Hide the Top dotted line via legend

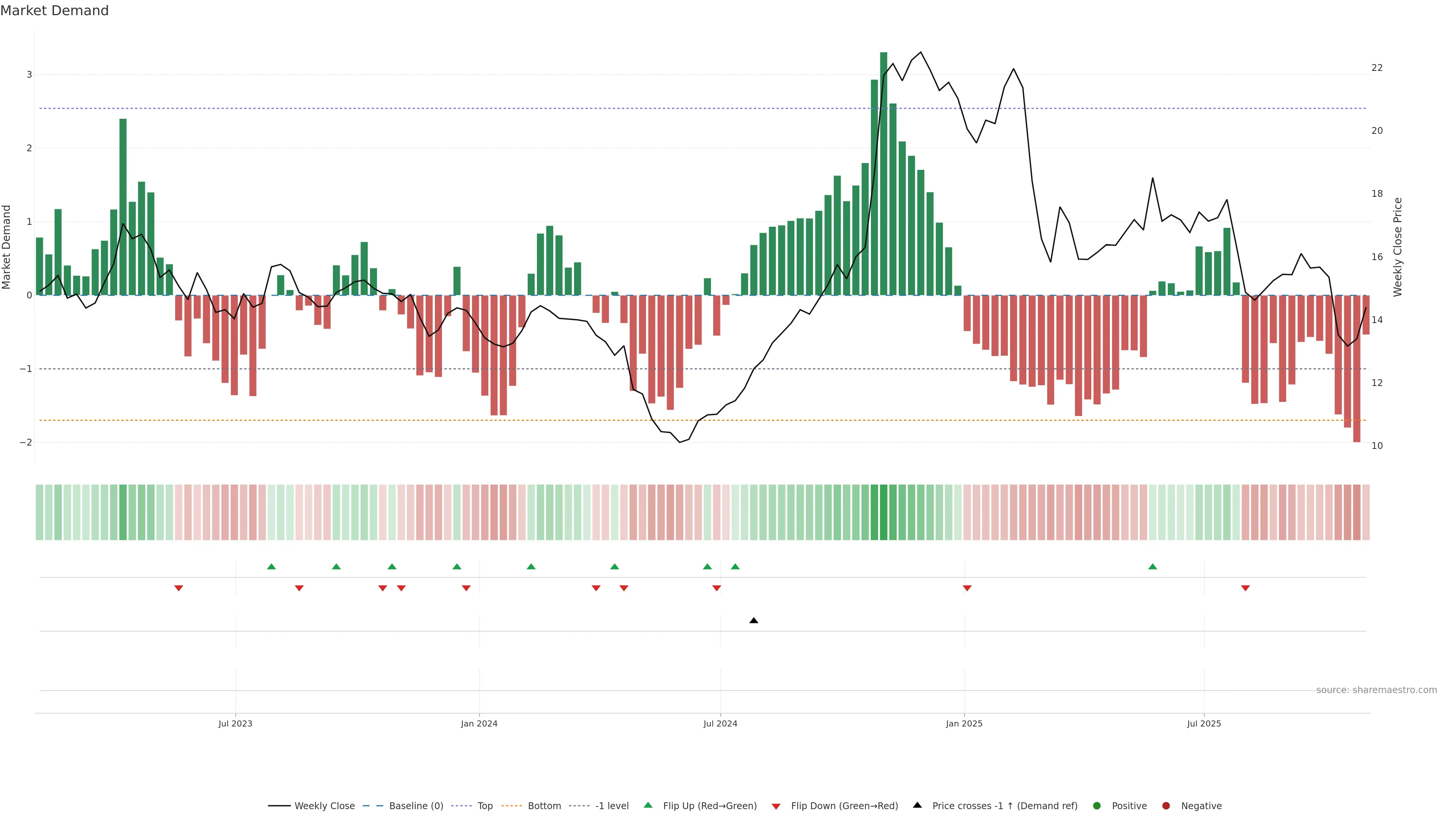(x=485, y=806)
